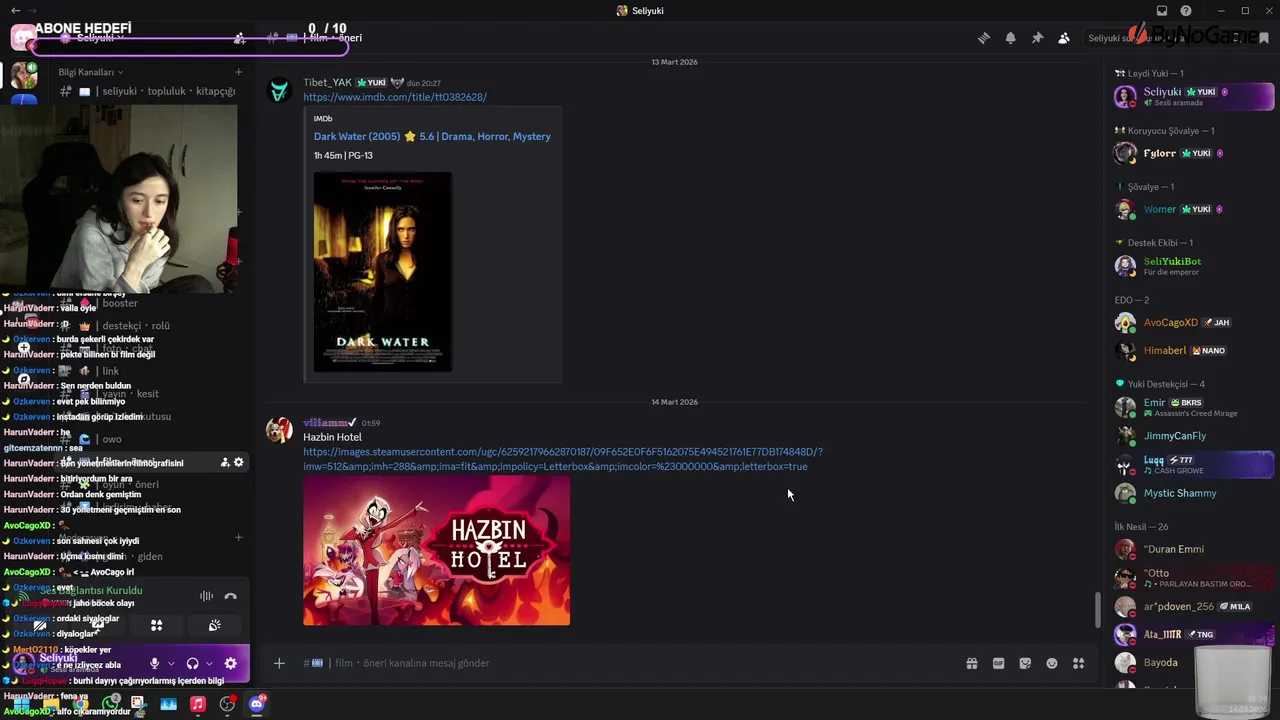Screen dimensions: 1280x720
Task: Open notification settings bell icon
Action: (x=1011, y=38)
